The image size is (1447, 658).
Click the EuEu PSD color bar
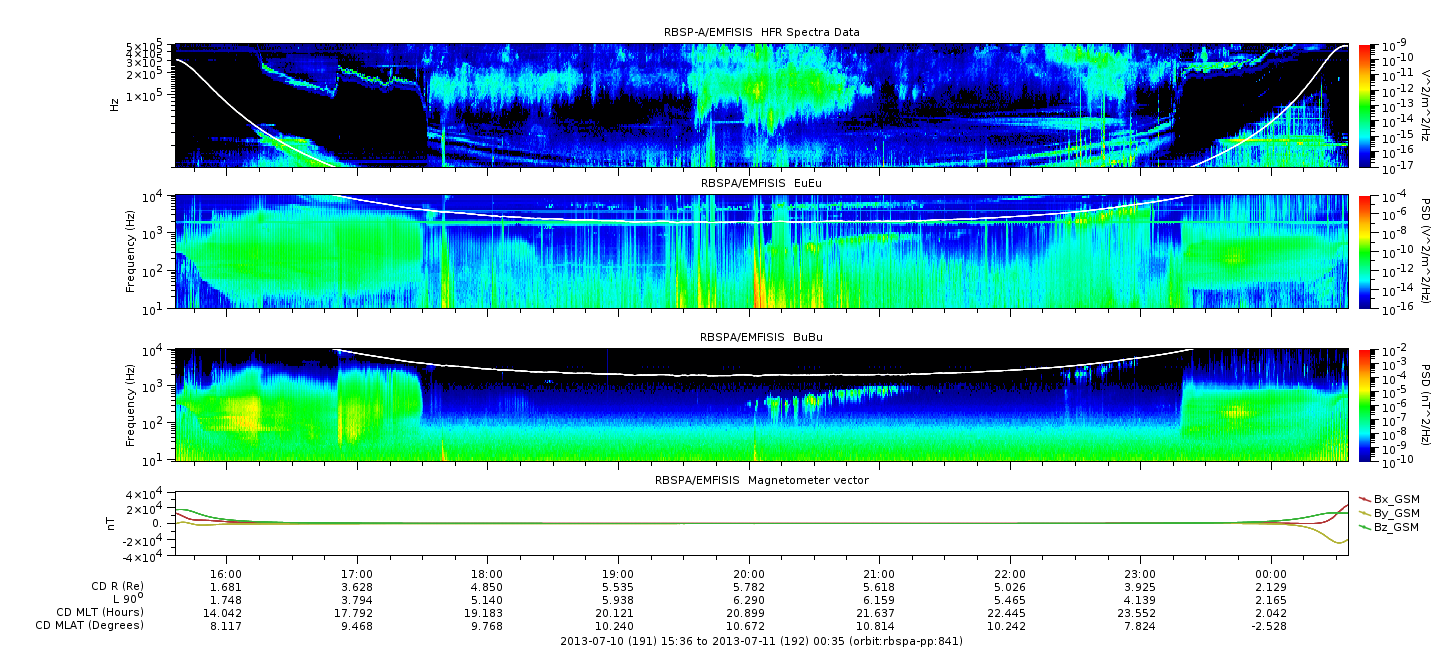point(1366,251)
